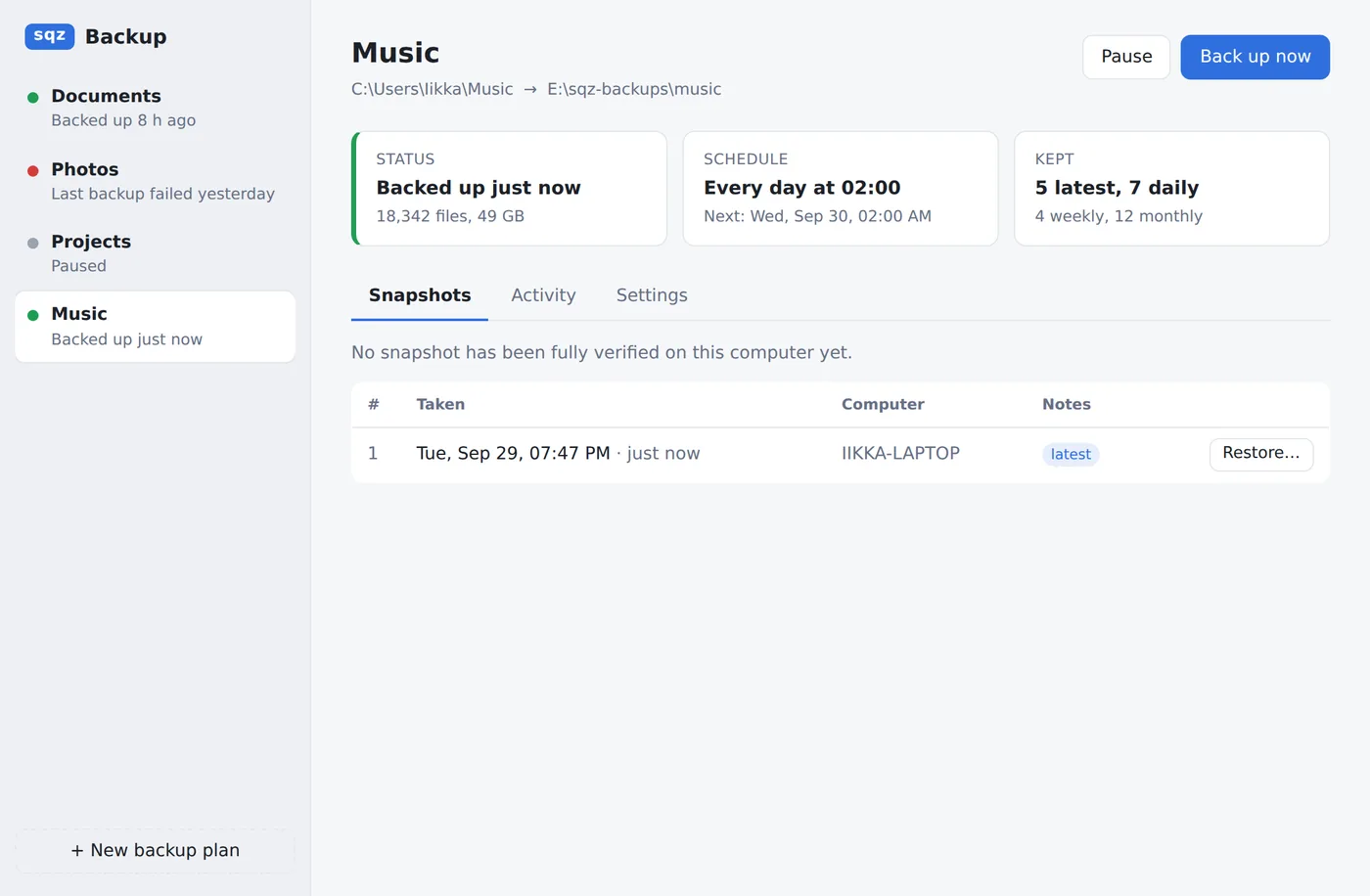The height and width of the screenshot is (896, 1370).
Task: Select the Music backup plan
Action: pos(155,327)
